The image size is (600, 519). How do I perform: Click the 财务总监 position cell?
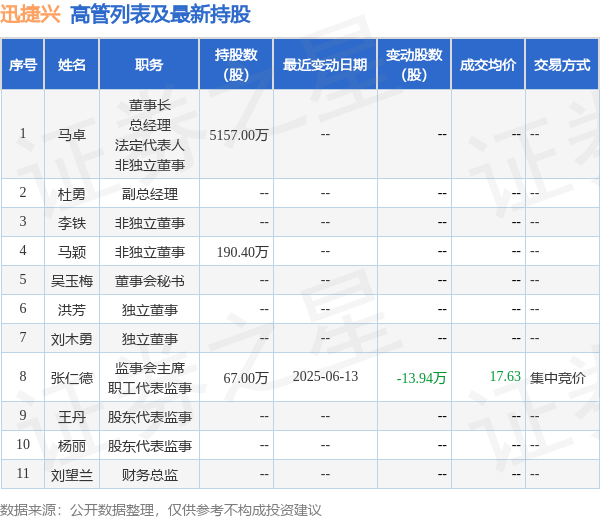150,475
